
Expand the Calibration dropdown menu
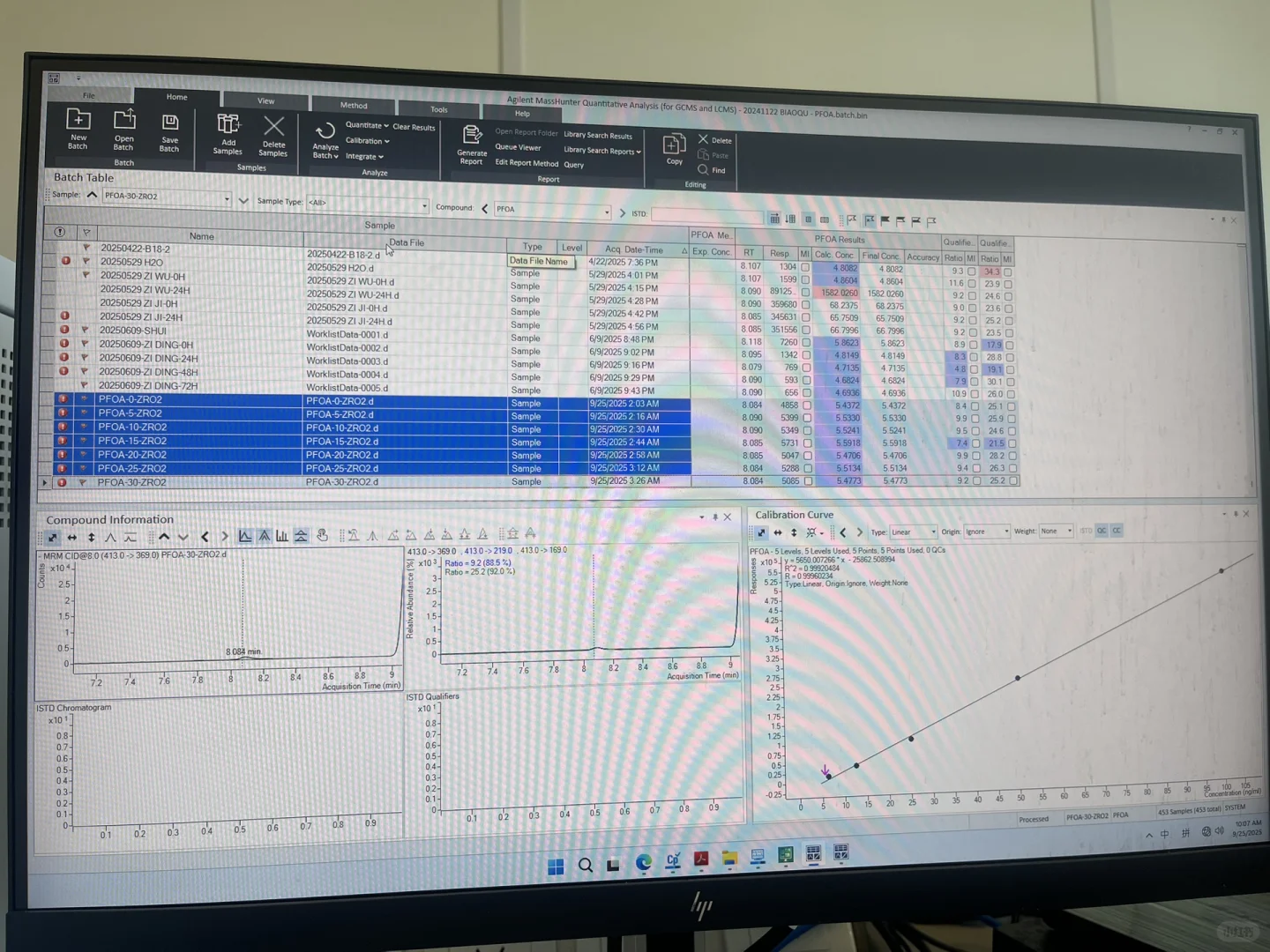367,141
